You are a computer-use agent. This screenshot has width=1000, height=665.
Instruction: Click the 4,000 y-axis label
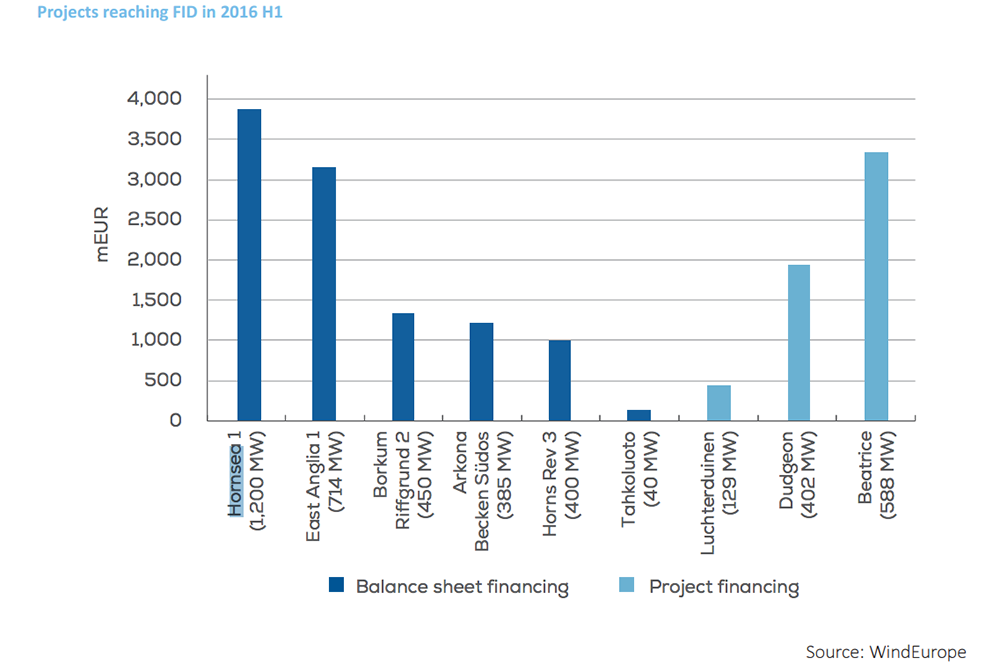click(x=154, y=98)
